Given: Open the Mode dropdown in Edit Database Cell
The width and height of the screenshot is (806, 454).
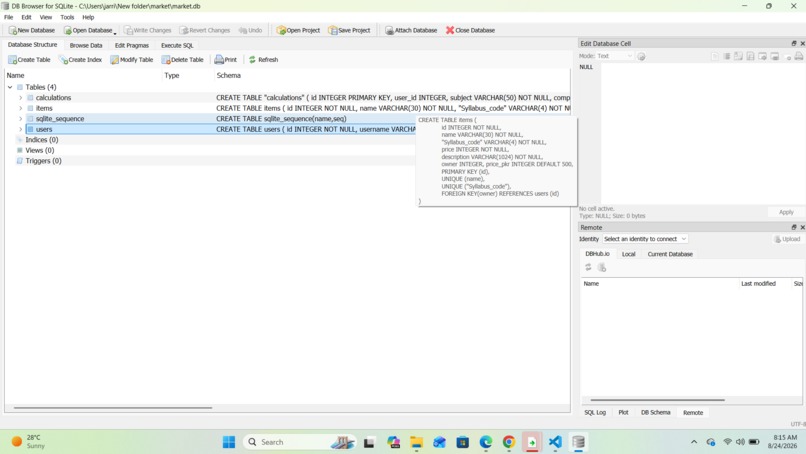Looking at the screenshot, I should point(615,56).
